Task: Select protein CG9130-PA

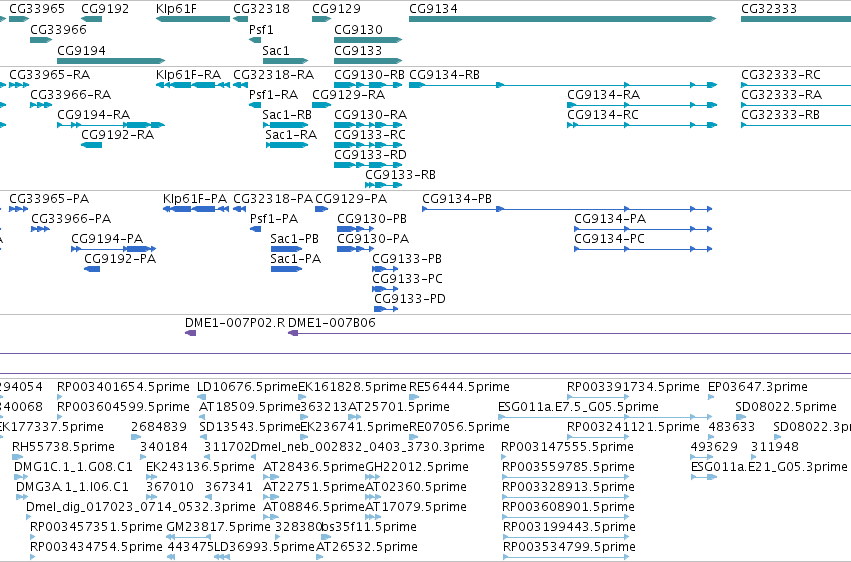Action: tap(355, 249)
